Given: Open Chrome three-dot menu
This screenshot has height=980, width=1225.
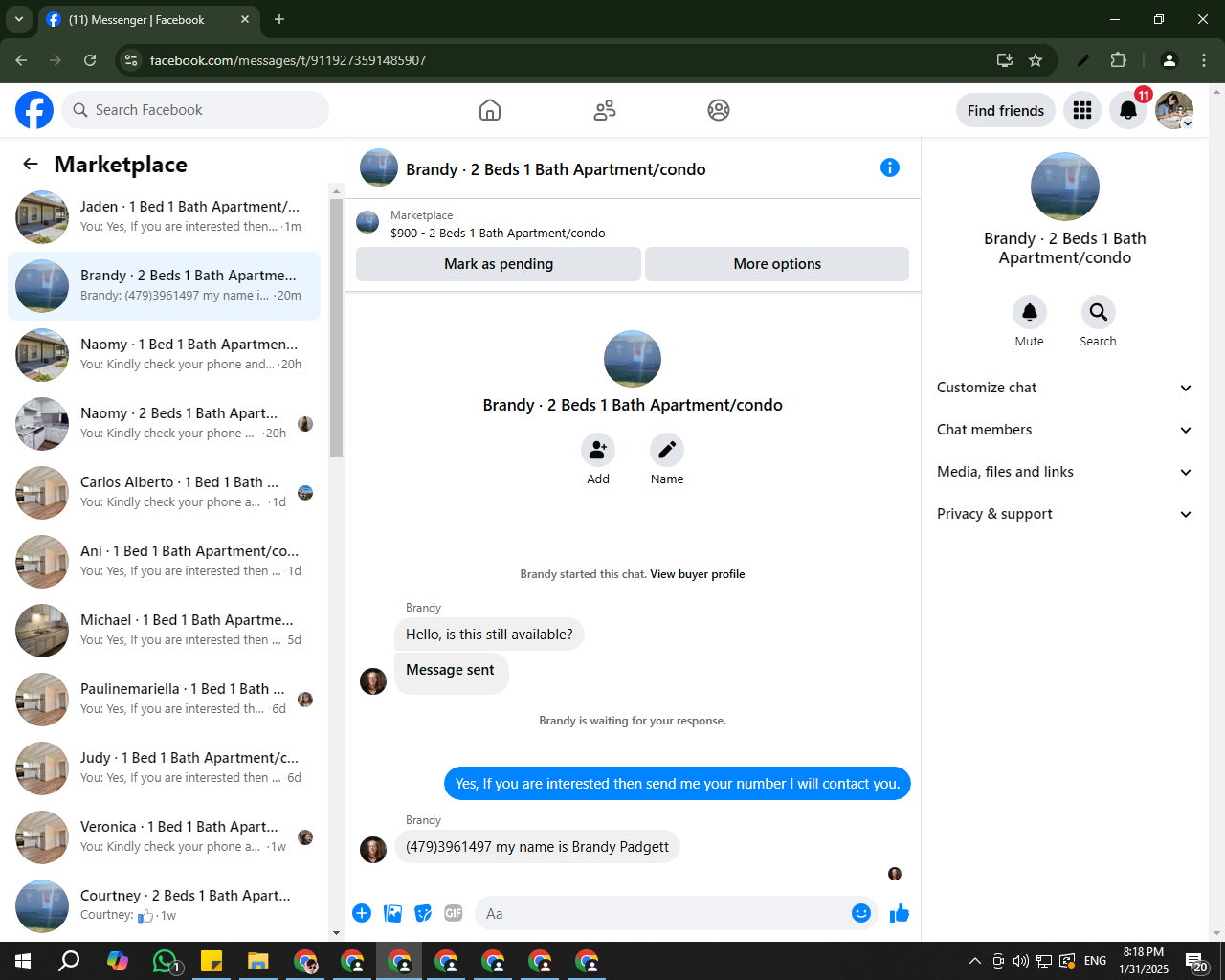Looking at the screenshot, I should (x=1204, y=60).
